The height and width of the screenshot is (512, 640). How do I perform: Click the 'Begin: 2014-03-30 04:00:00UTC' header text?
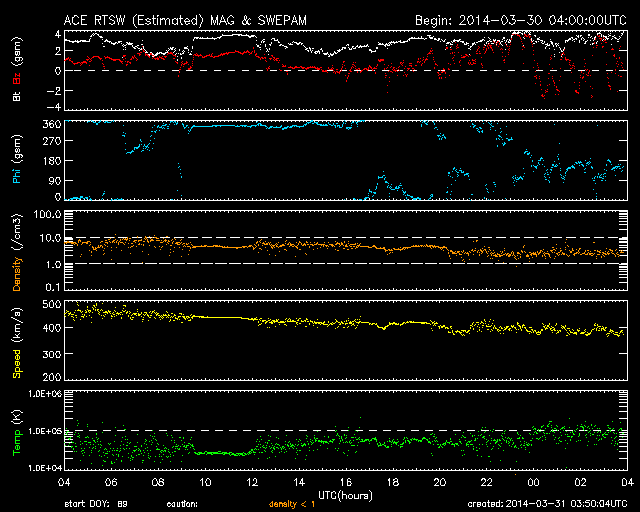point(521,20)
